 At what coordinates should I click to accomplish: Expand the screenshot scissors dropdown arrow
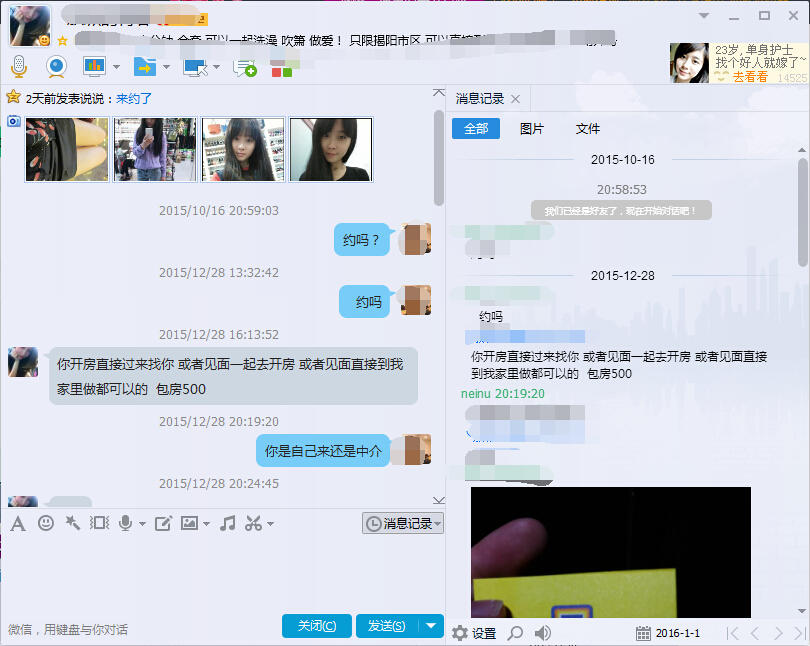(270, 524)
